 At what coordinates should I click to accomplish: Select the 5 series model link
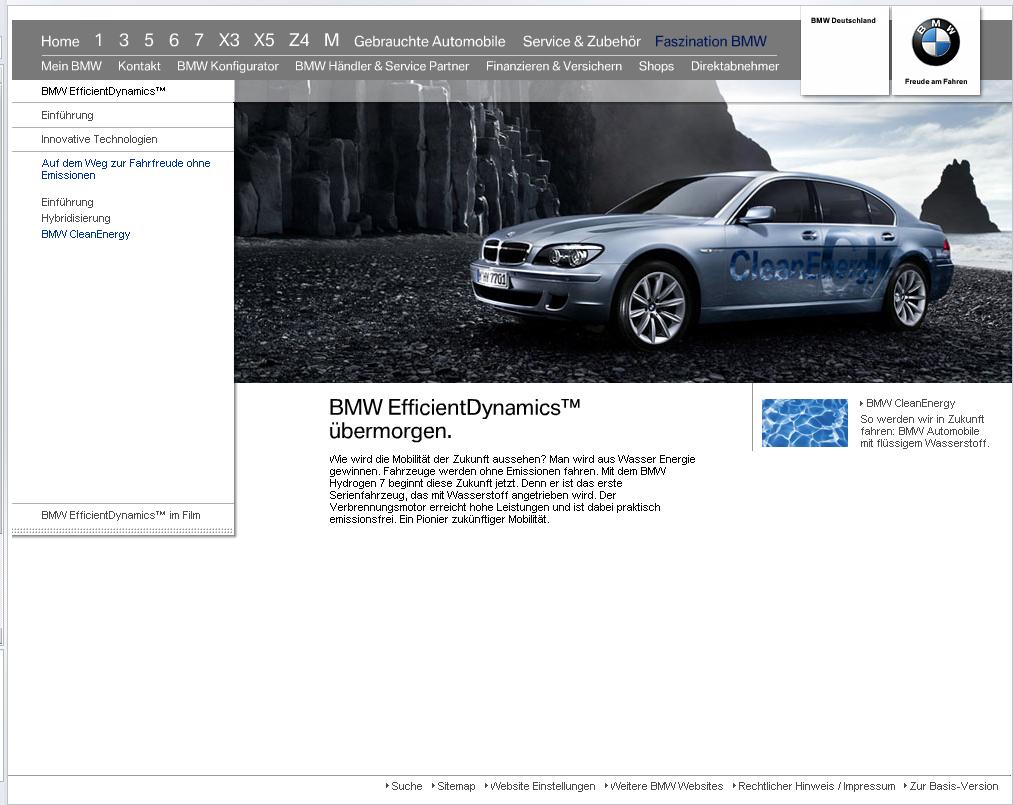click(149, 41)
